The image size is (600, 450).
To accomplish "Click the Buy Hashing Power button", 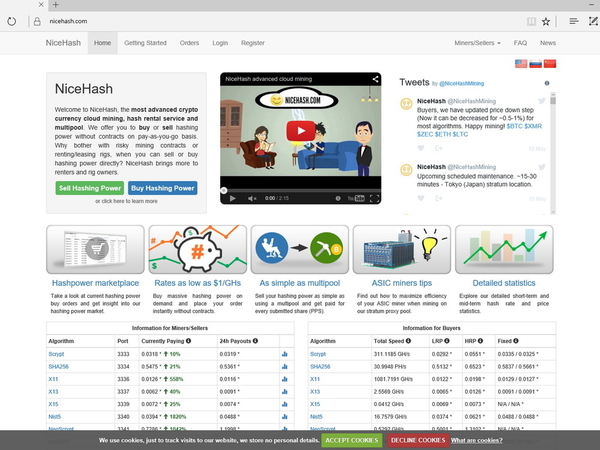I will tap(162, 187).
